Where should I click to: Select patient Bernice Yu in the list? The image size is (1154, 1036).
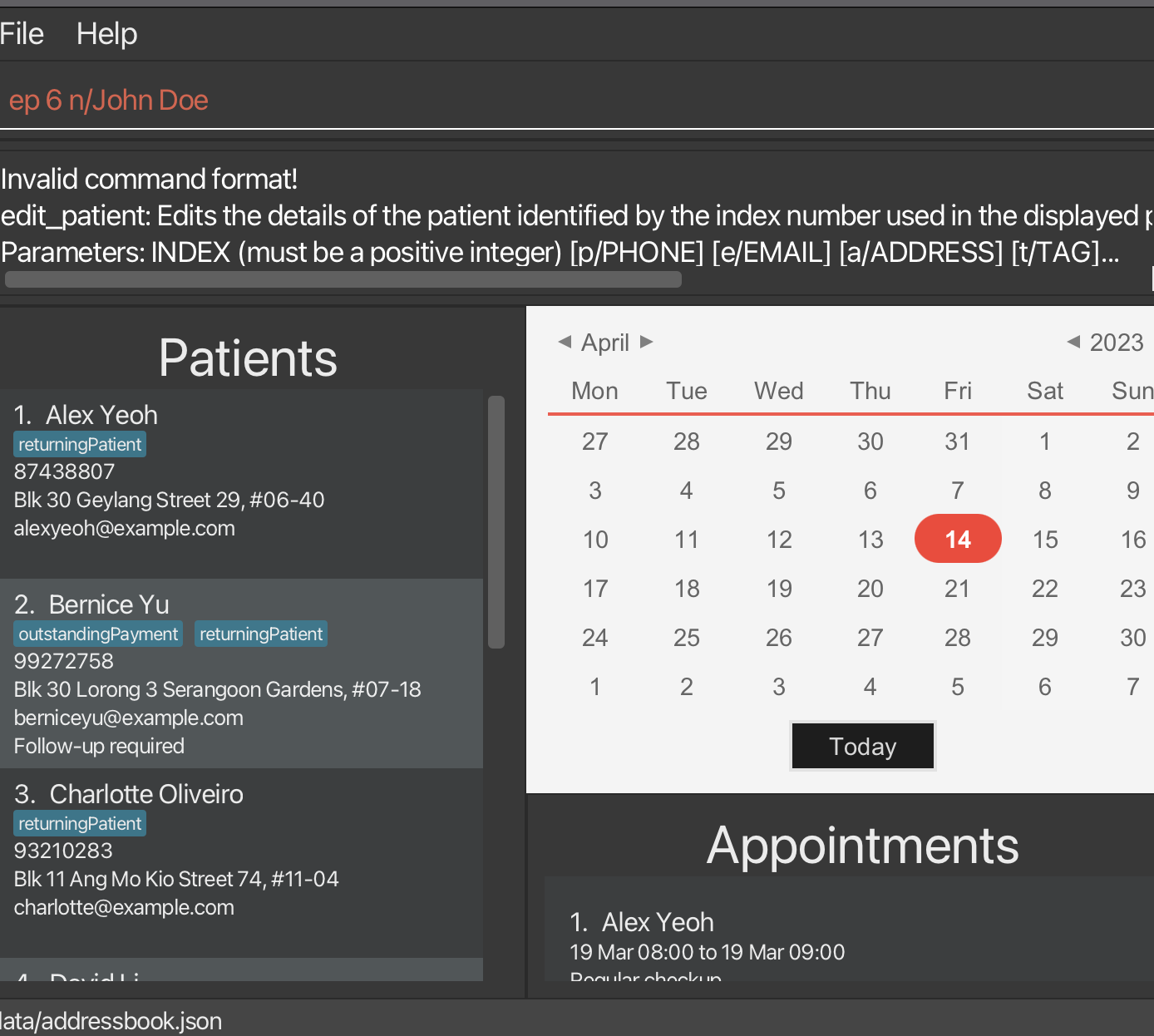(241, 673)
